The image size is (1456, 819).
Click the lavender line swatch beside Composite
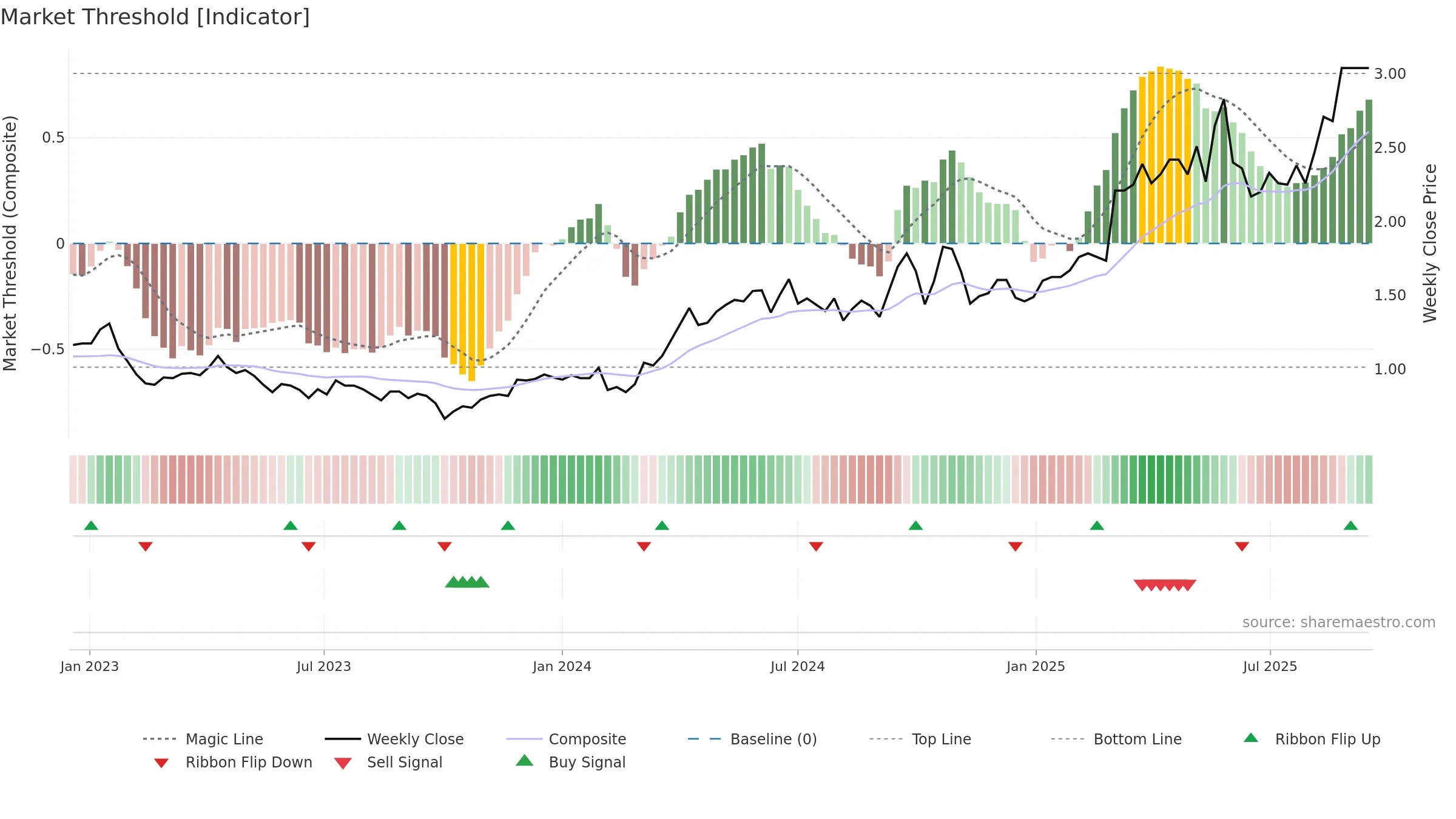[x=524, y=739]
